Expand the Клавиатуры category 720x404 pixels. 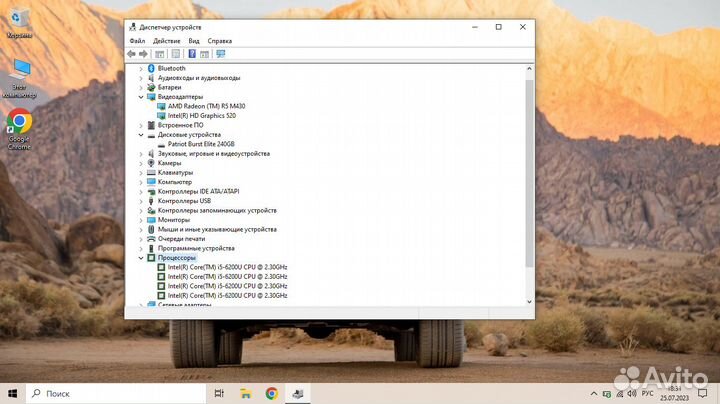click(141, 173)
